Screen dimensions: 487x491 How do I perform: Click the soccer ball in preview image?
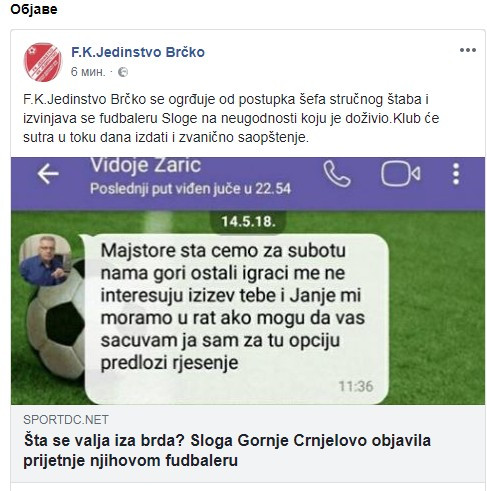tap(55, 320)
